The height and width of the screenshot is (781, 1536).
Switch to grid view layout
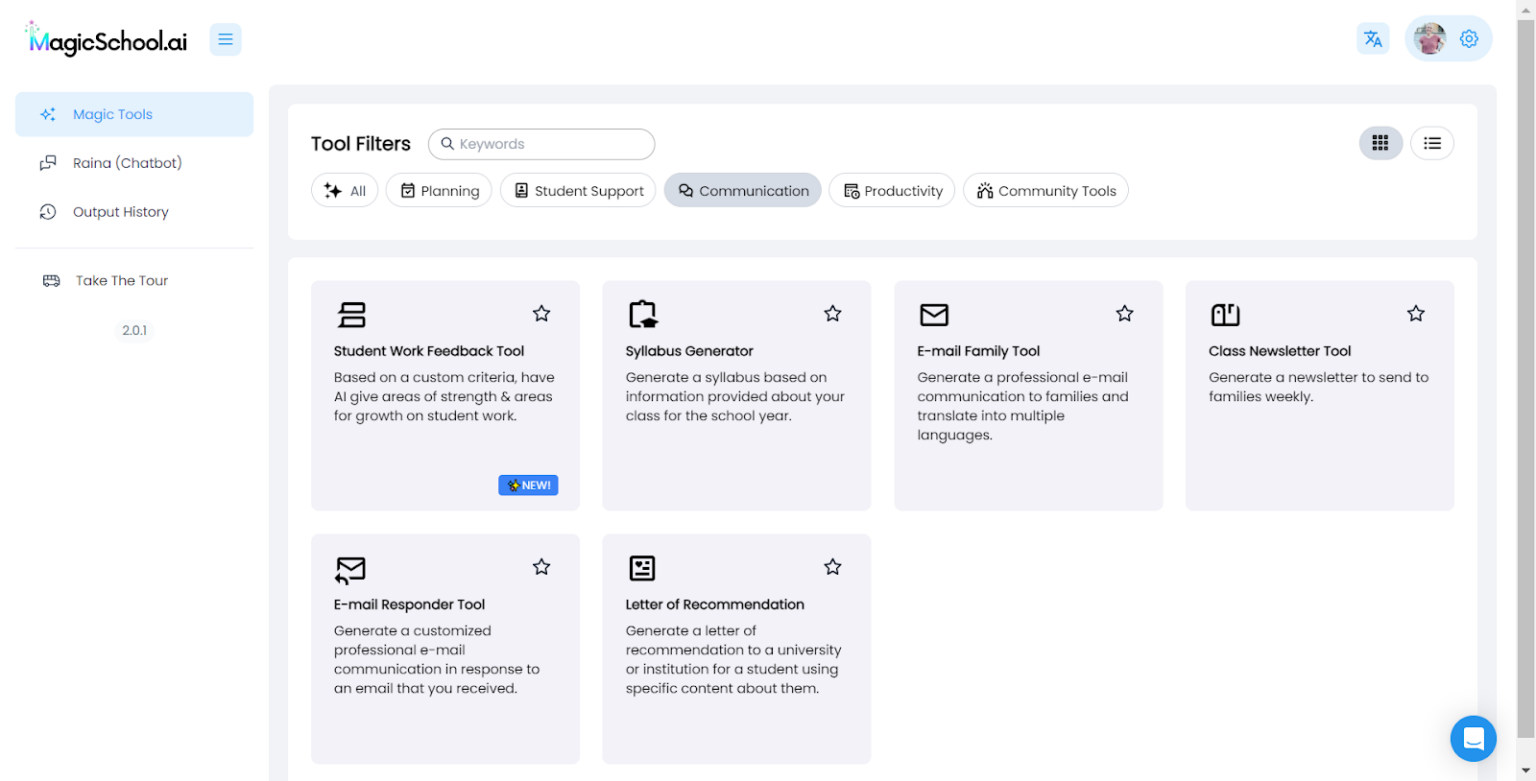point(1380,143)
